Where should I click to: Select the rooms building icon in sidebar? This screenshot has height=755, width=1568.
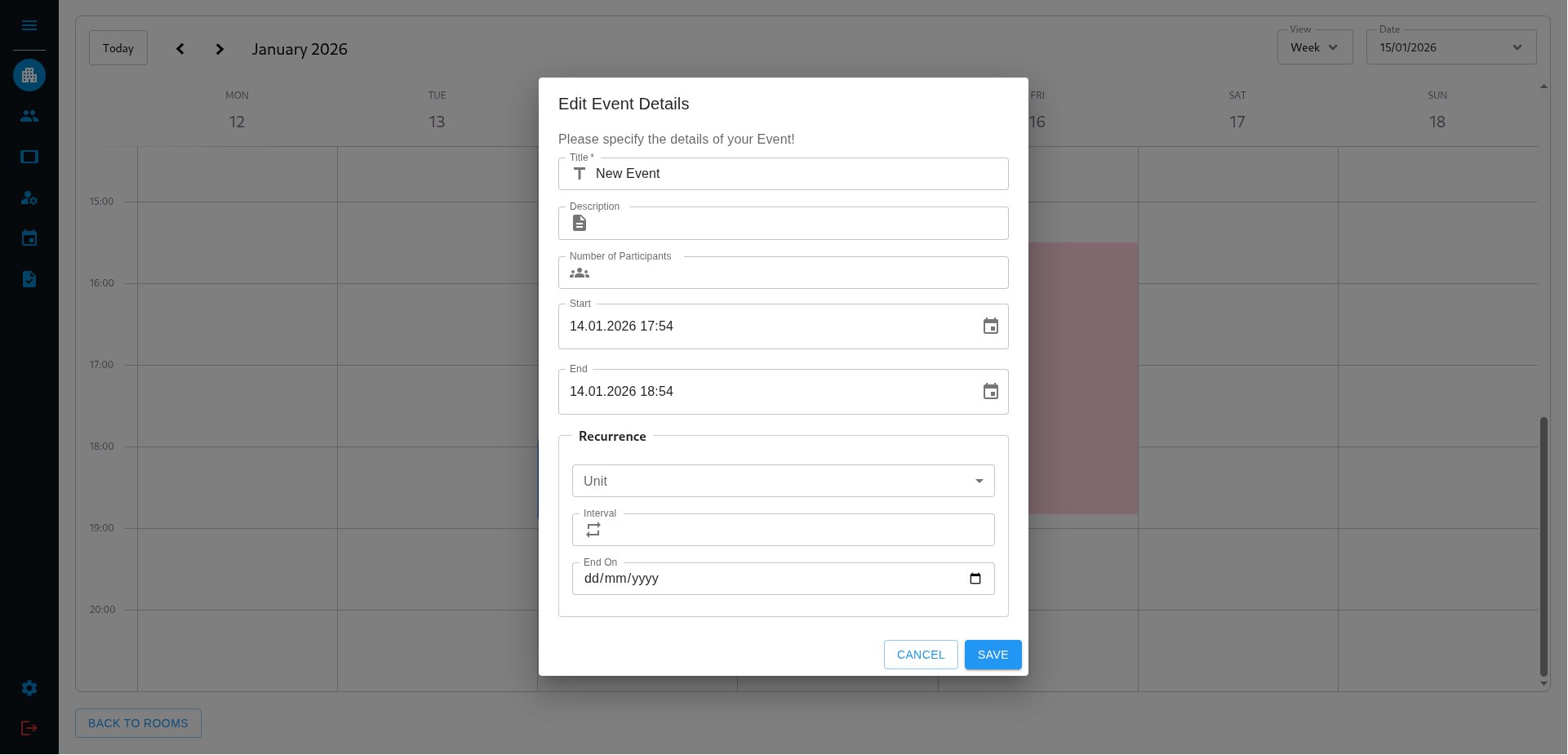tap(29, 74)
